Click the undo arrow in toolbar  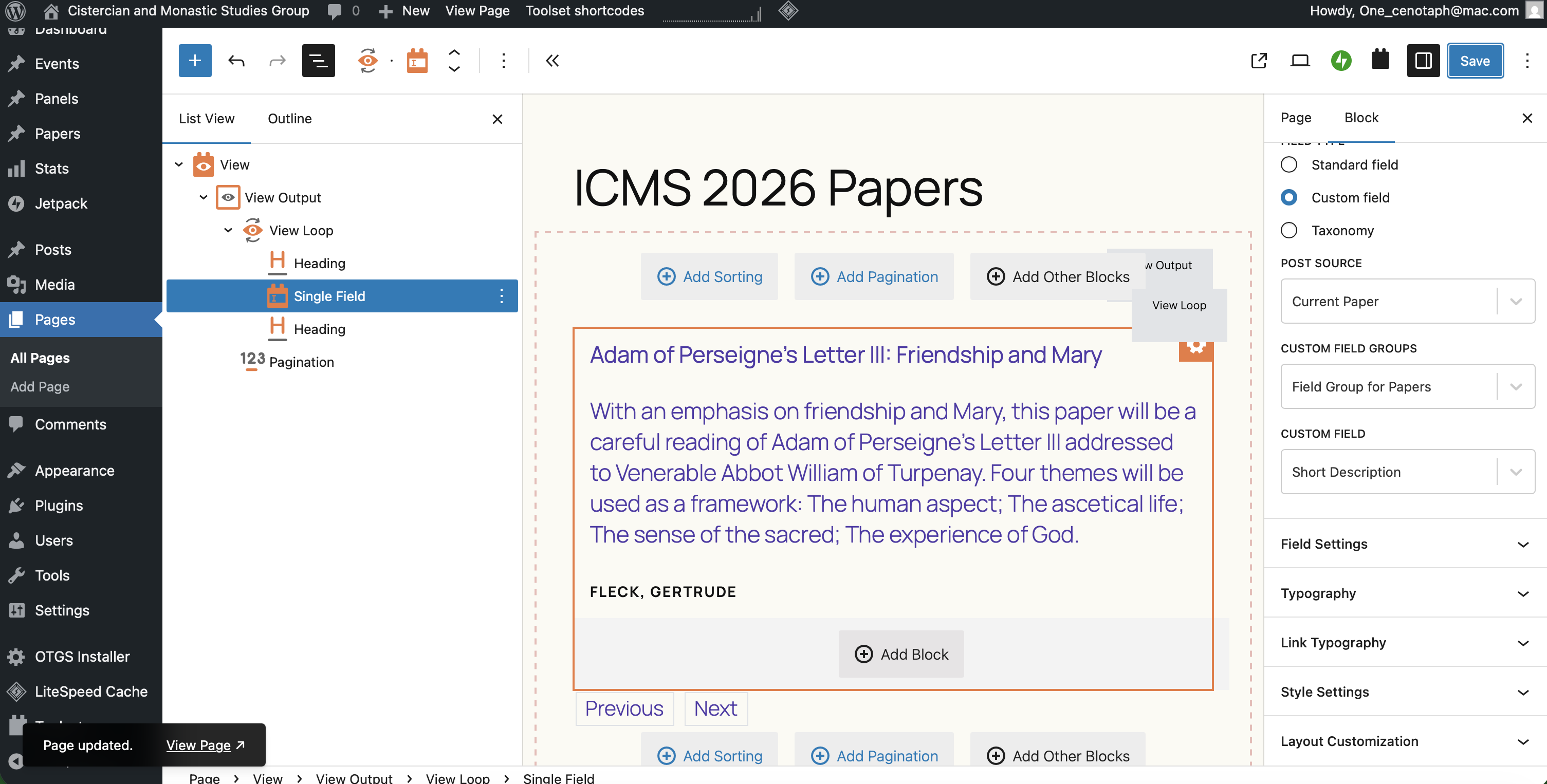tap(236, 61)
